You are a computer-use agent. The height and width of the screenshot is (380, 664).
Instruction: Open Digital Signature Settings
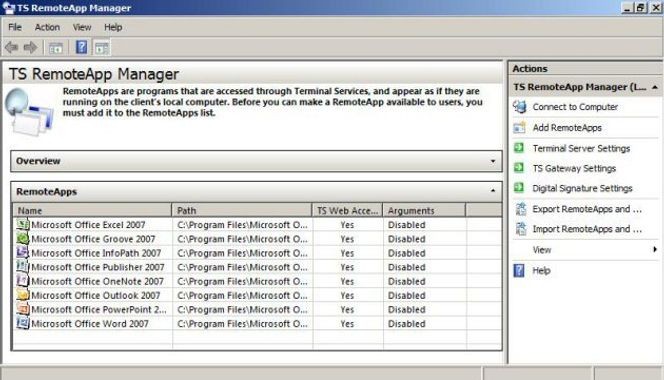click(582, 188)
